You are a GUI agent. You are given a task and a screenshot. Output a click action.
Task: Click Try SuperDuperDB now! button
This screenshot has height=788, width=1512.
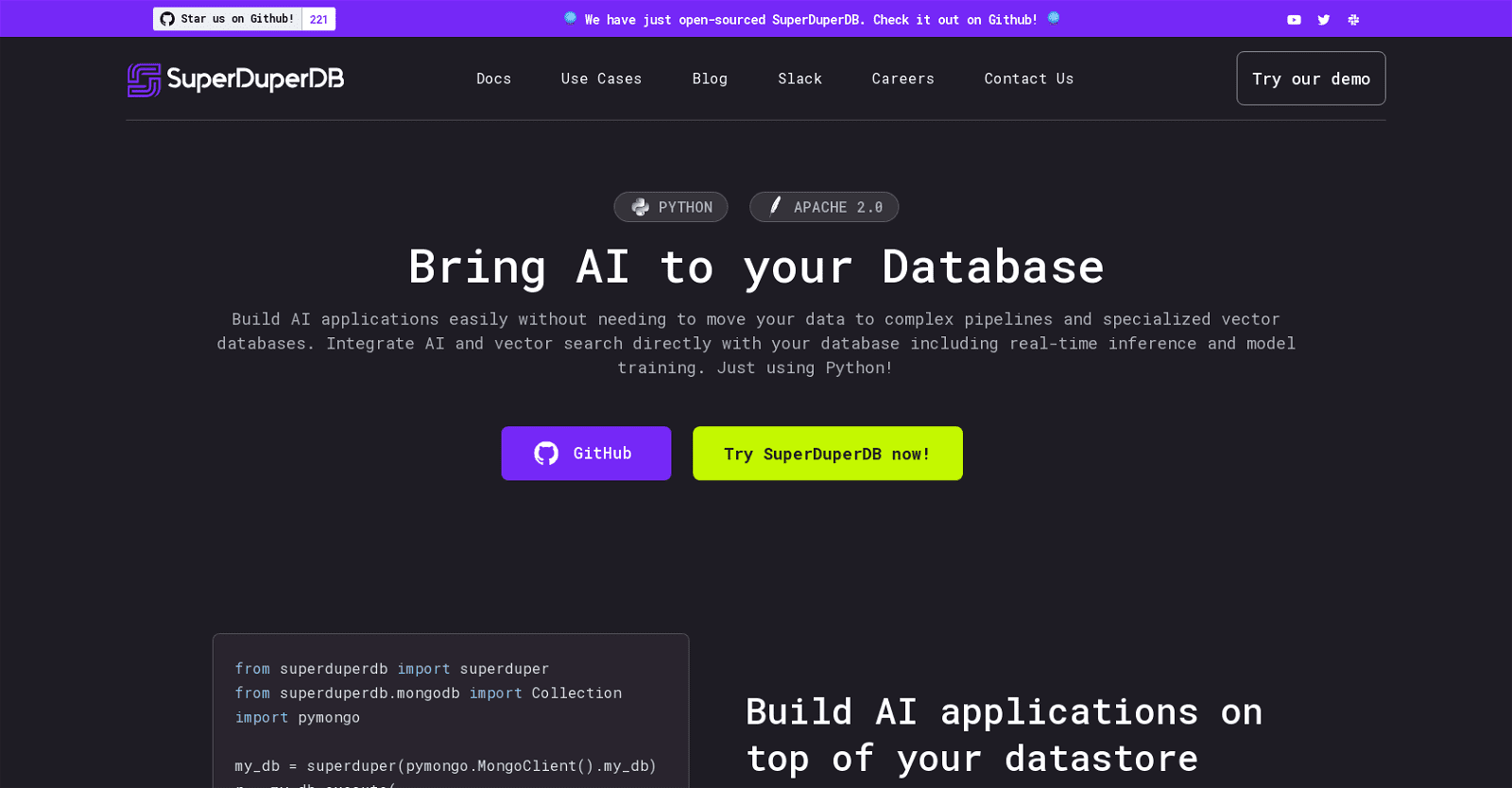(827, 454)
